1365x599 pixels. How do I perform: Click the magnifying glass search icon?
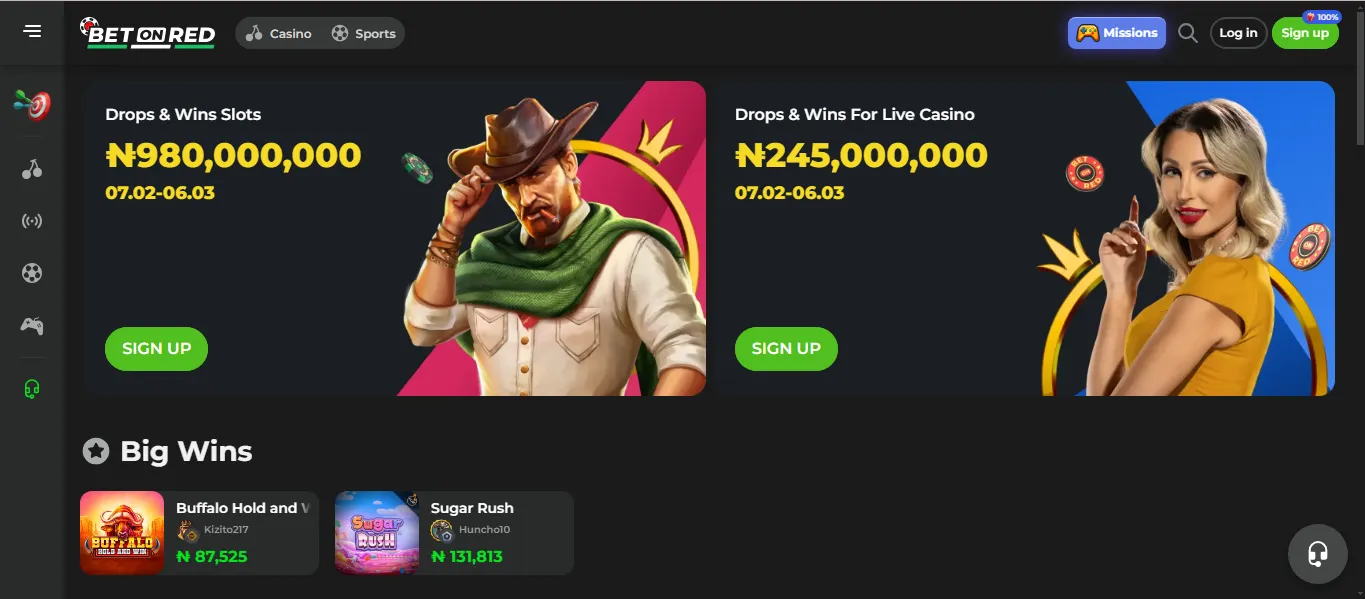(x=1188, y=32)
